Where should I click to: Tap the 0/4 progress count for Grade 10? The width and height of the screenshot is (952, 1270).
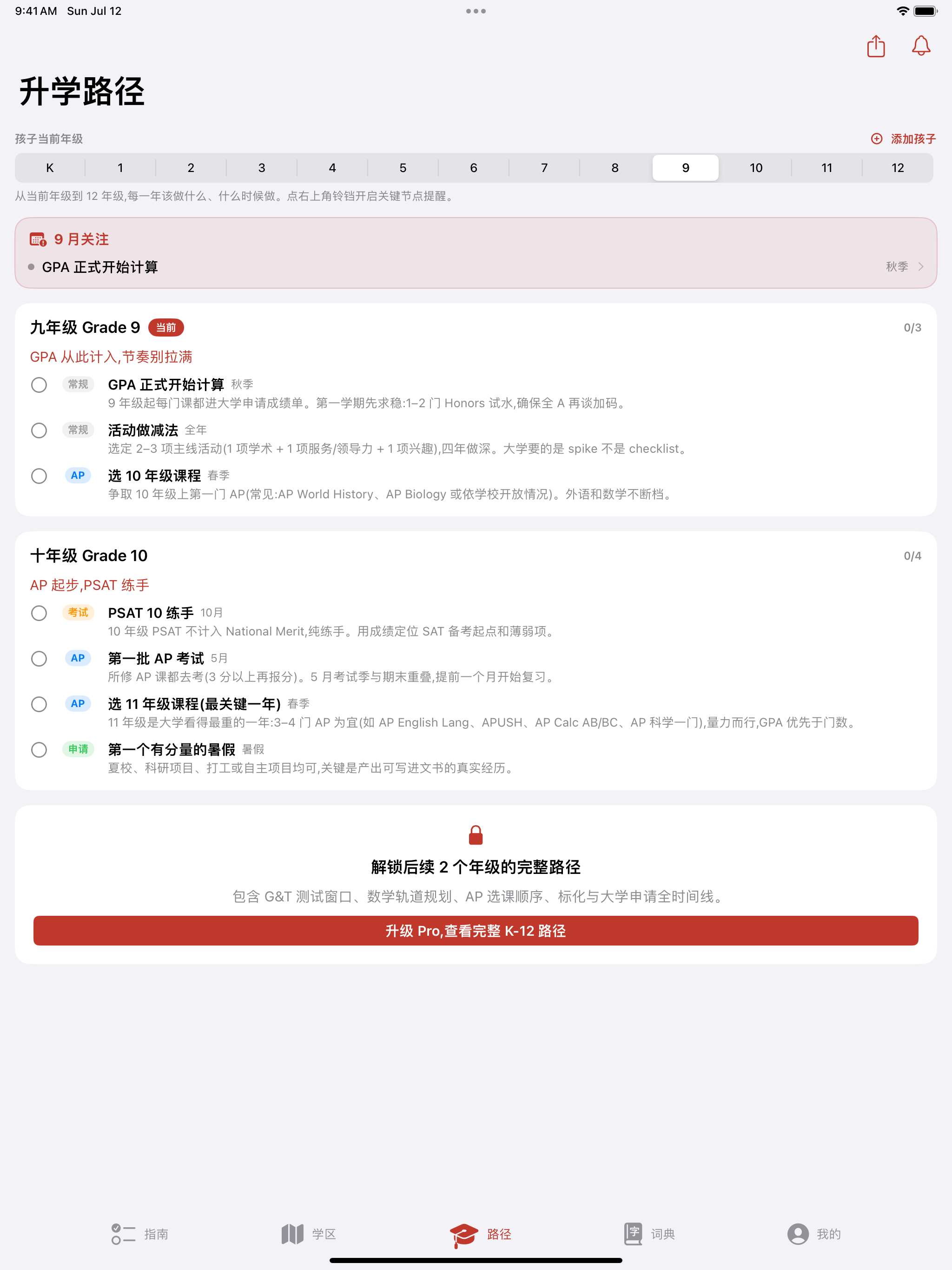912,555
